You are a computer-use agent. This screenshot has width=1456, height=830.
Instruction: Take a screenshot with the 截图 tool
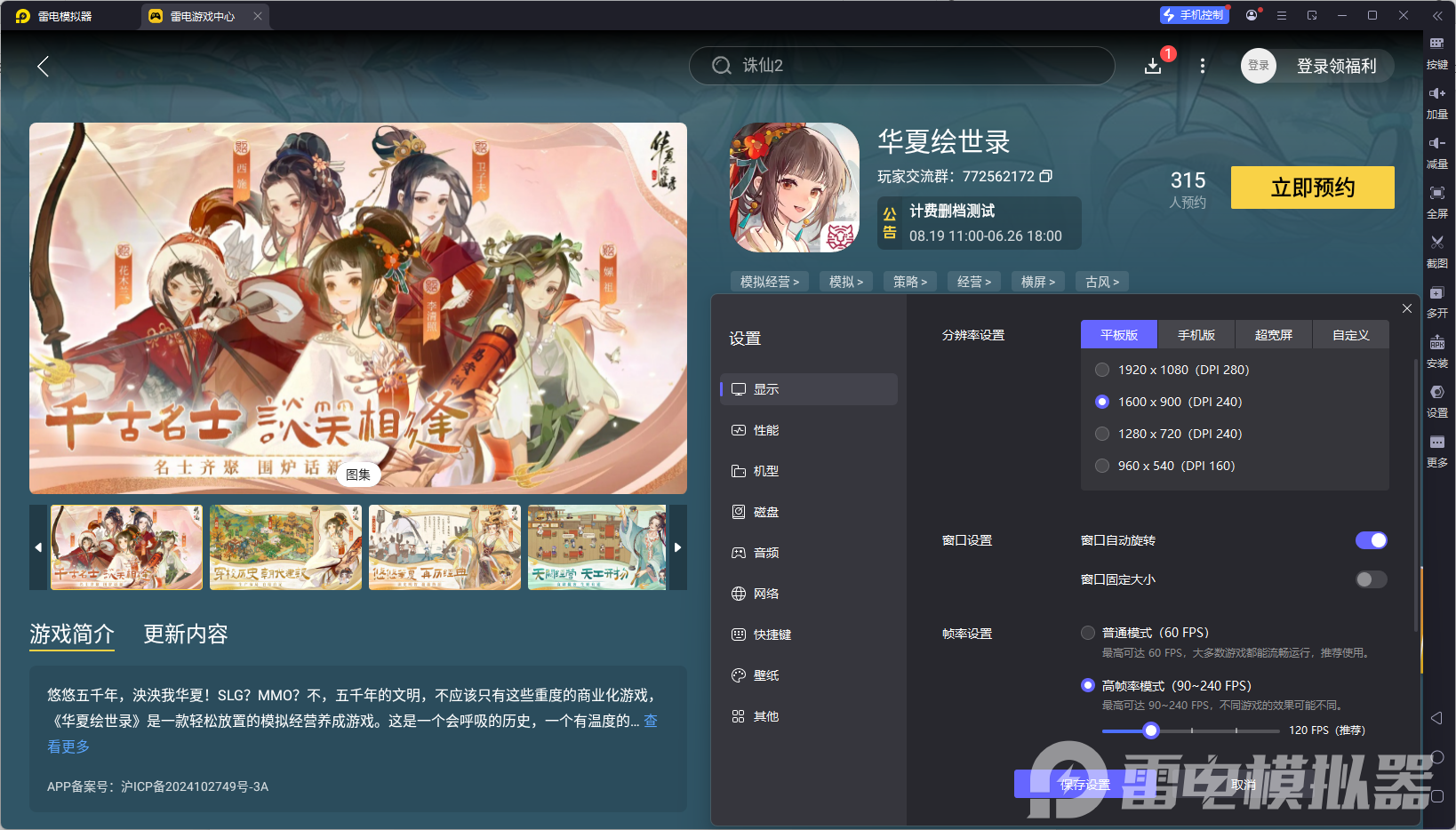coord(1437,251)
